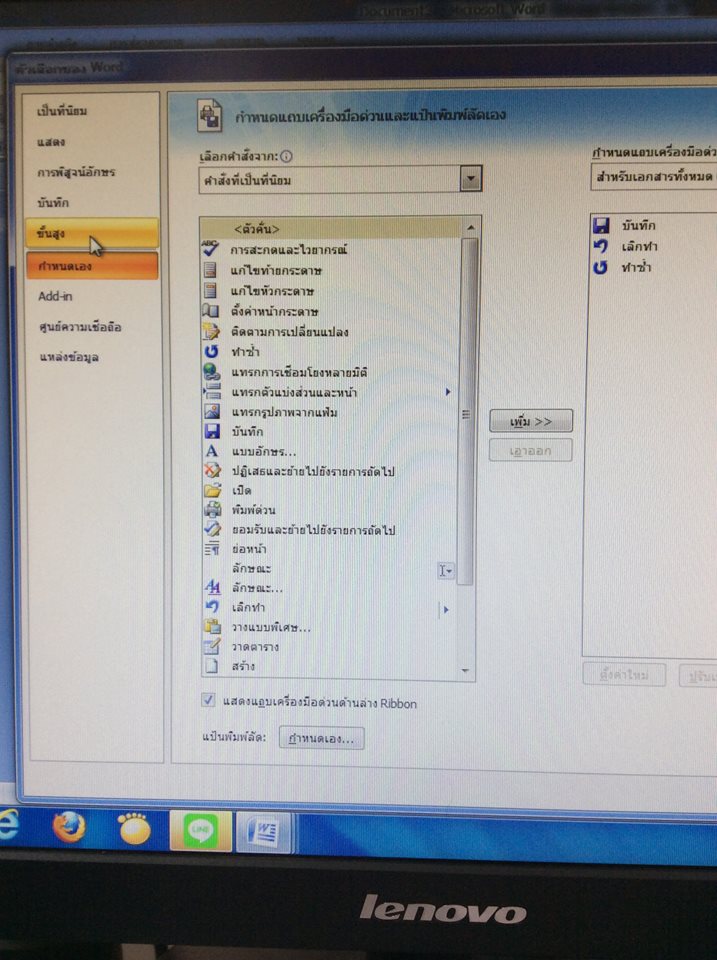Open LINE app from the taskbar

201,831
